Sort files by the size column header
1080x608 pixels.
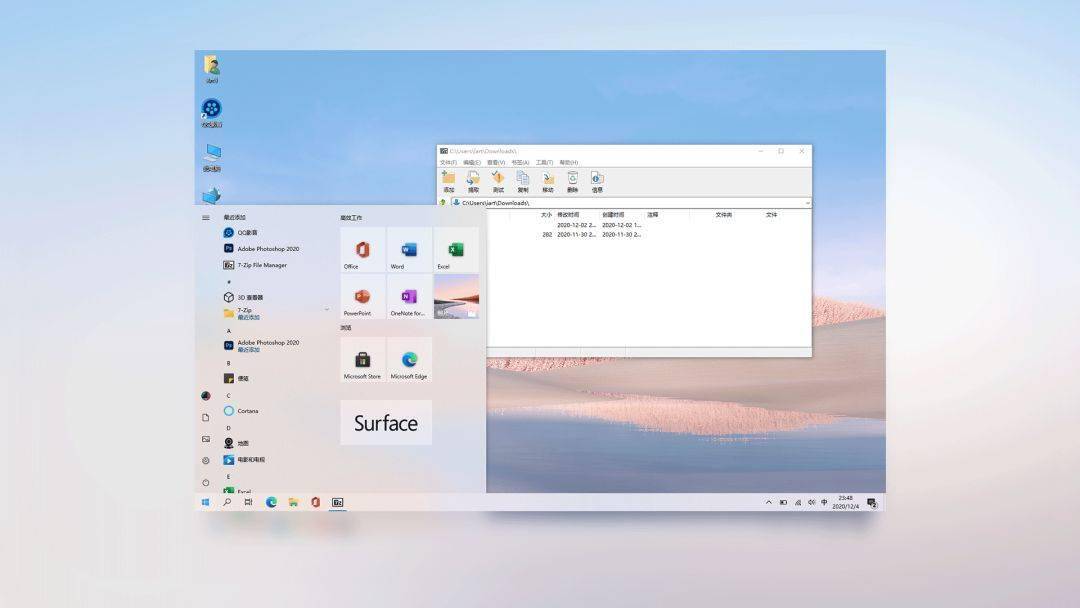click(x=546, y=215)
